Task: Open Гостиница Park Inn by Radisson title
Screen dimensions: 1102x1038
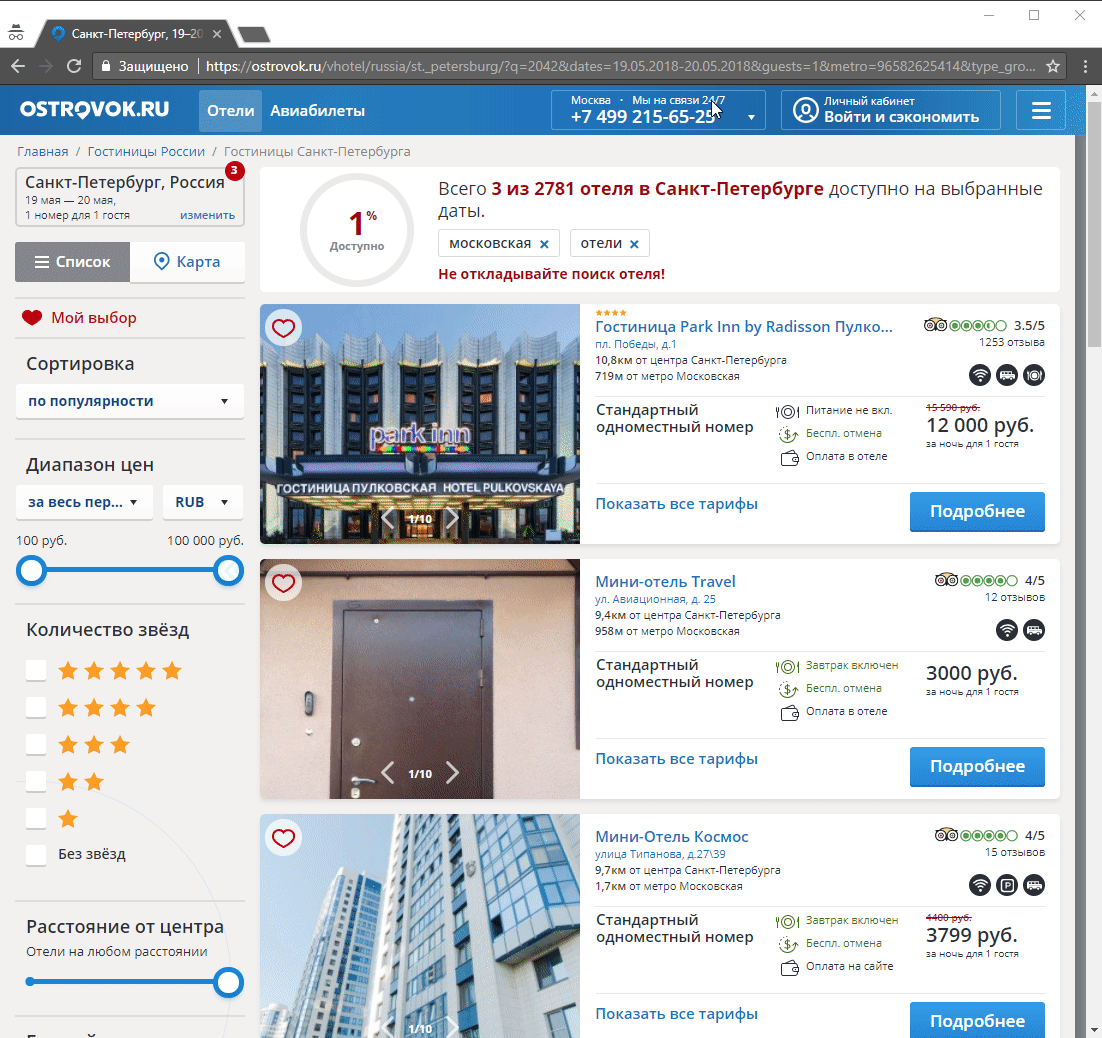Action: click(x=744, y=326)
